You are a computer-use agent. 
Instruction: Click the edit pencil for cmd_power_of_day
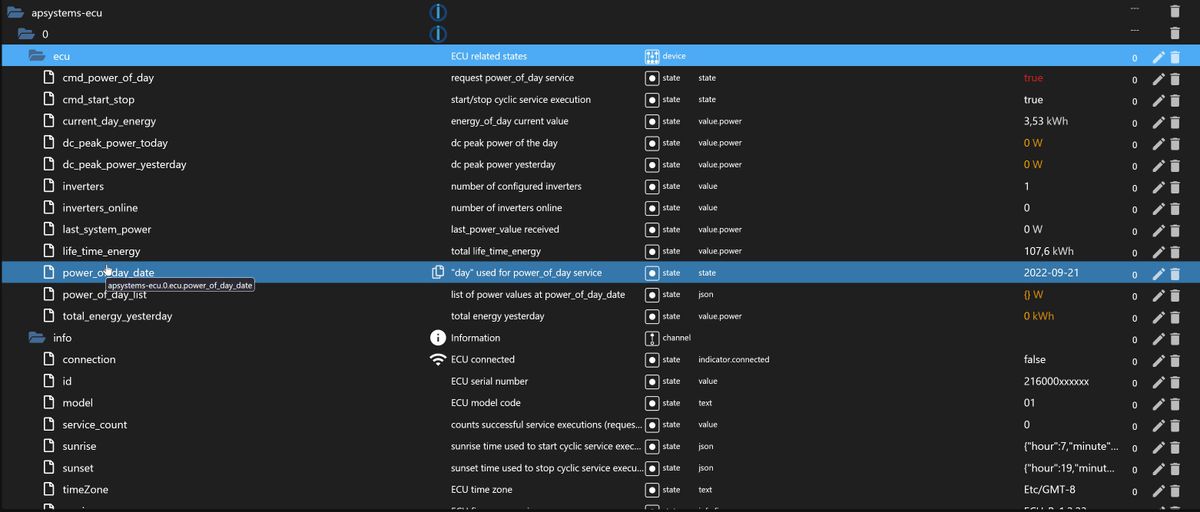click(x=1159, y=78)
